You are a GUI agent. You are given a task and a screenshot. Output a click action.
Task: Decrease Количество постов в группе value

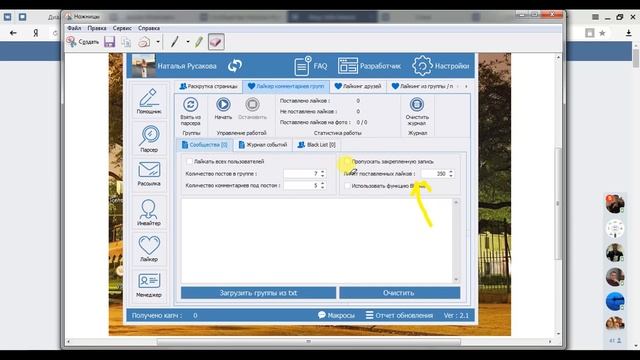point(322,176)
